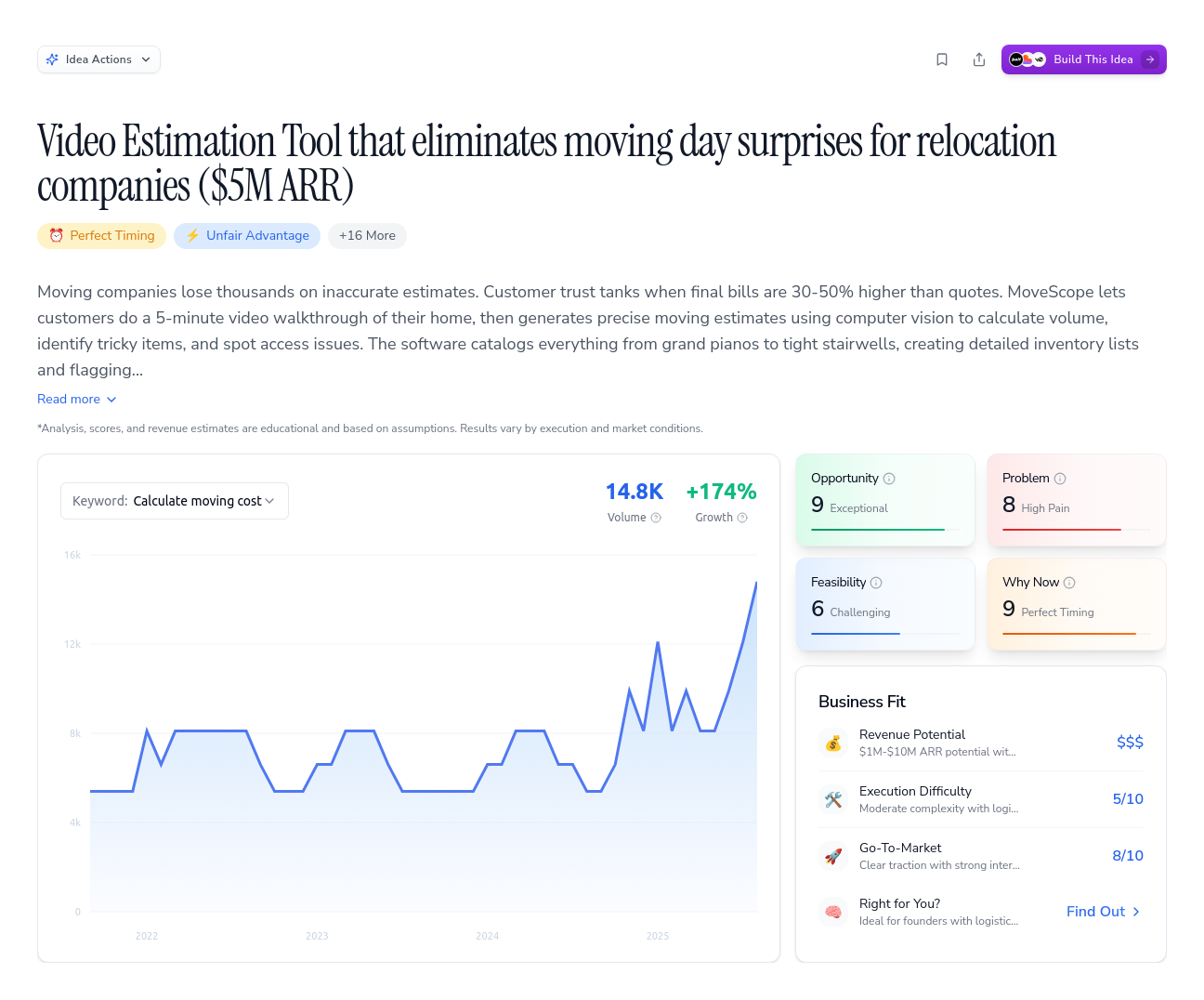Click the Execution Difficulty tools icon
Viewport: 1204px width, 1000px height.
833,799
